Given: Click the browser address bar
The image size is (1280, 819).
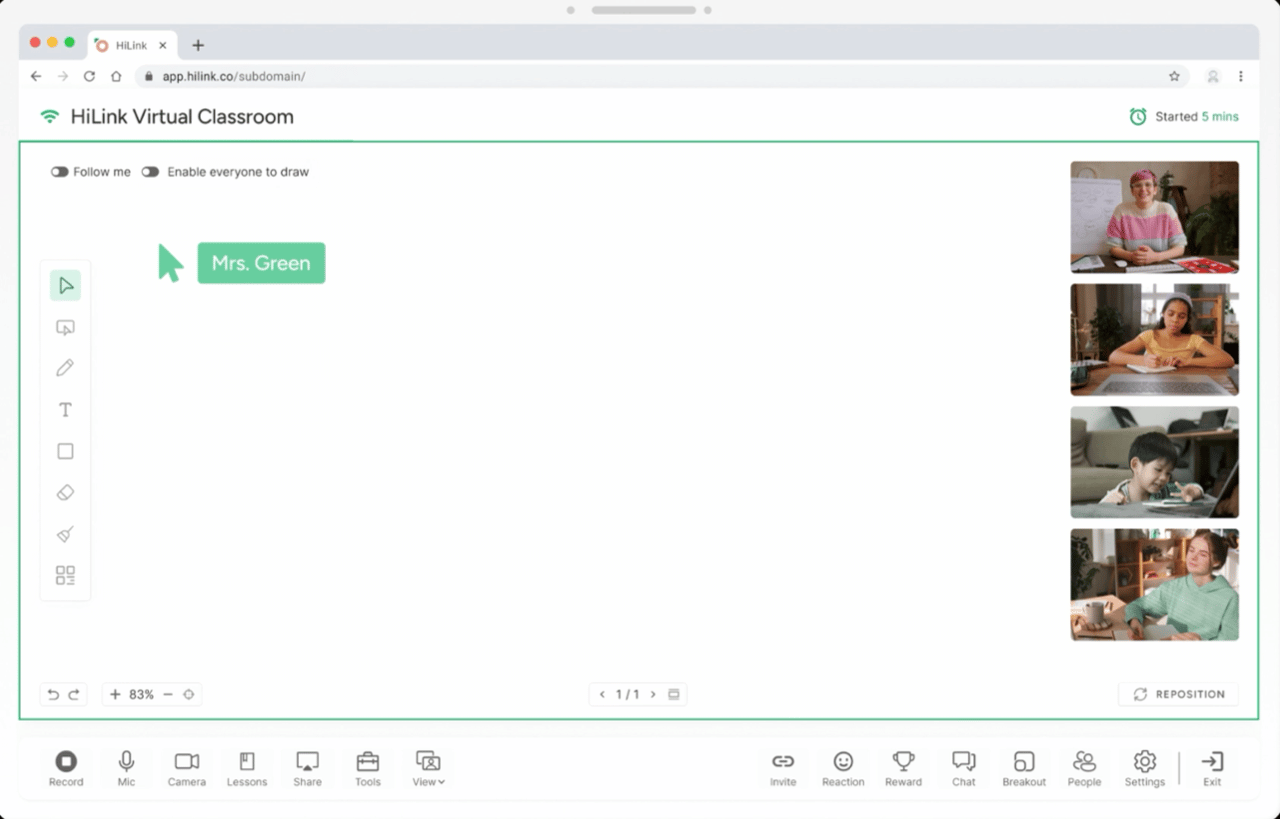Looking at the screenshot, I should (x=660, y=76).
